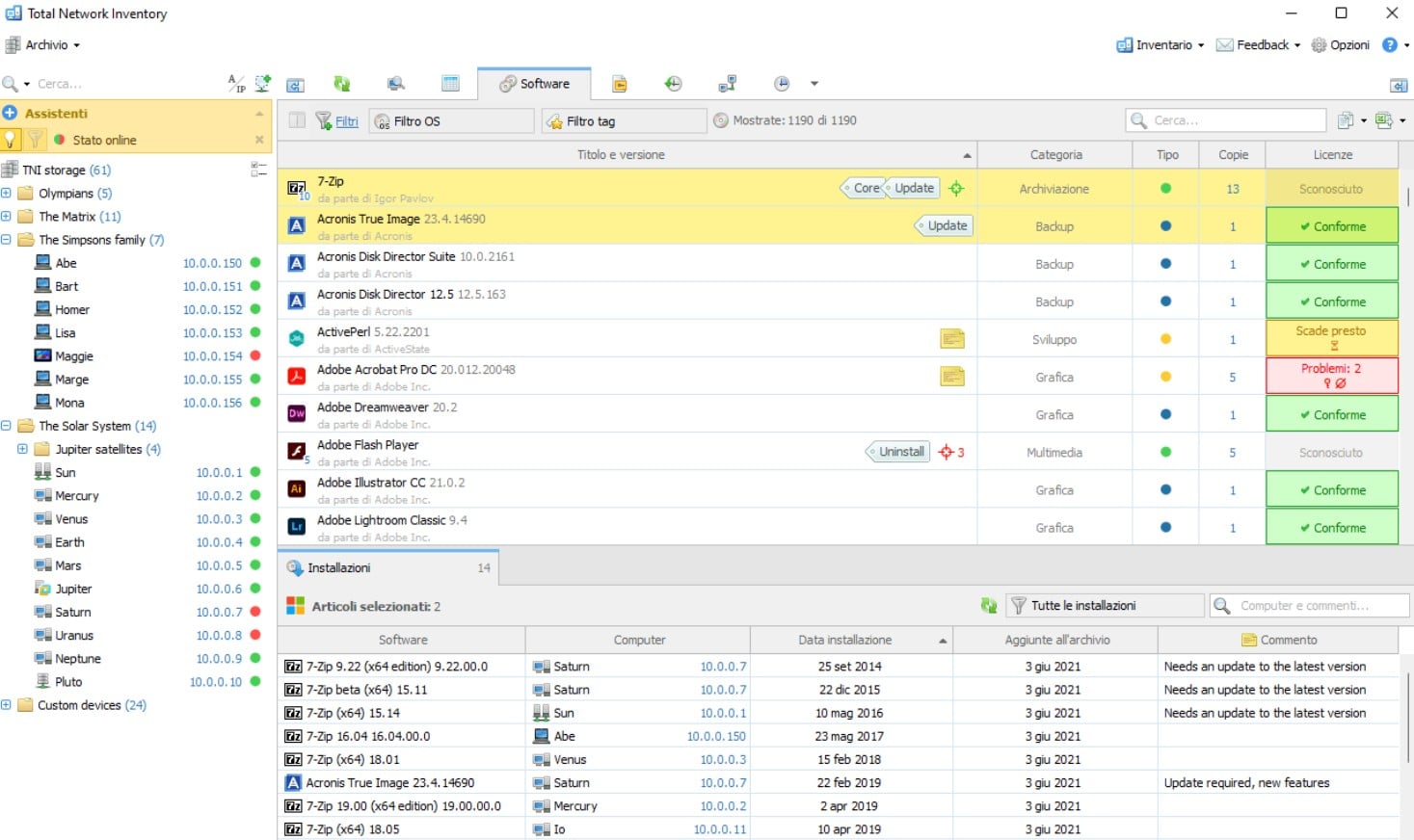Open the change log clock tab icon
This screenshot has width=1414, height=840.
click(x=673, y=84)
